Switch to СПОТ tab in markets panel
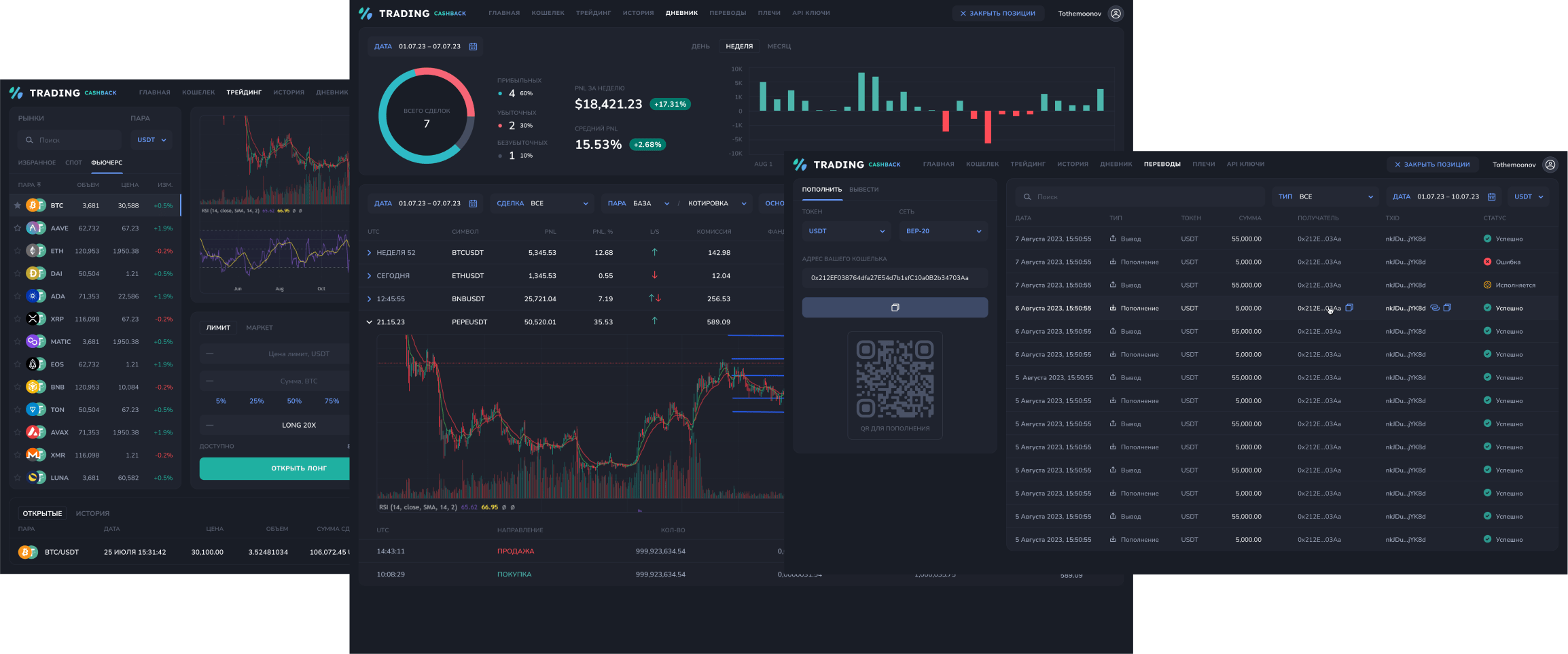Screen dimensions: 1568x654 point(73,162)
